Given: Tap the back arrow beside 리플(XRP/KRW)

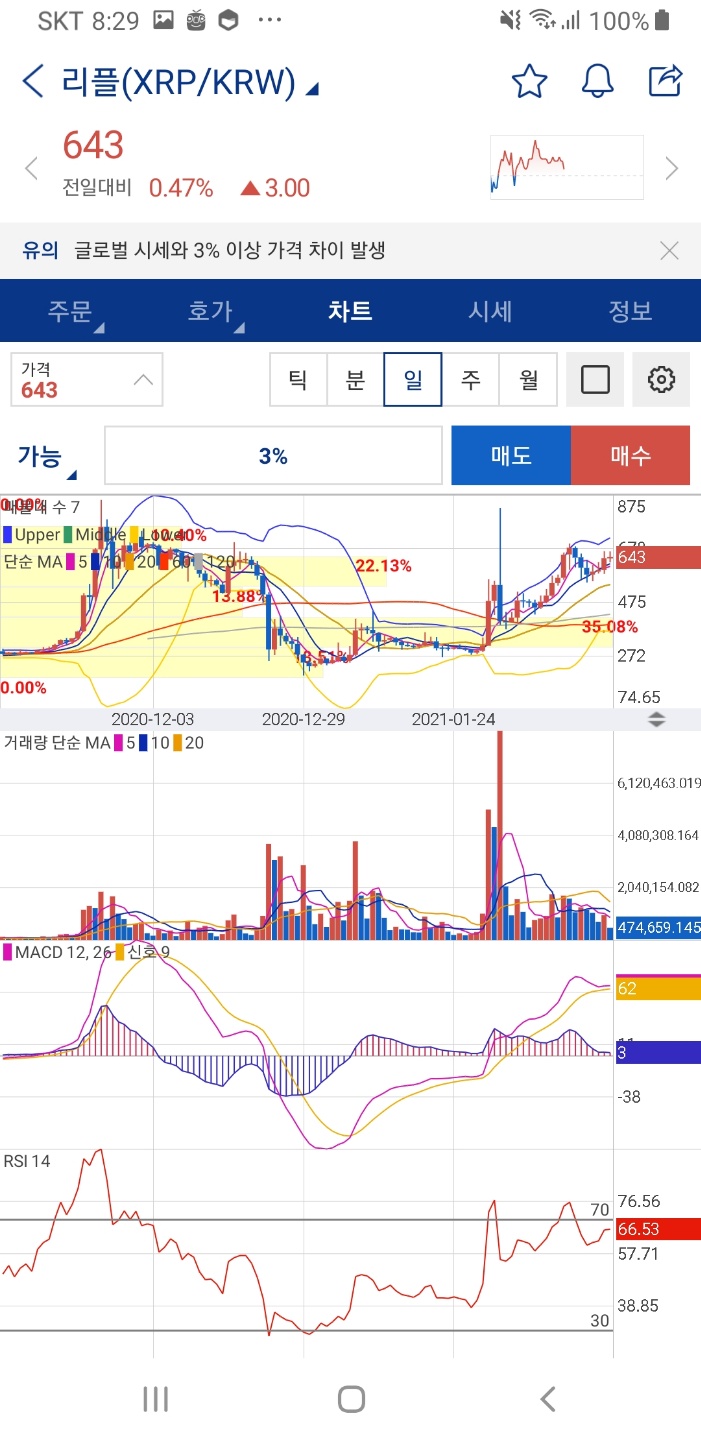Looking at the screenshot, I should tap(33, 82).
